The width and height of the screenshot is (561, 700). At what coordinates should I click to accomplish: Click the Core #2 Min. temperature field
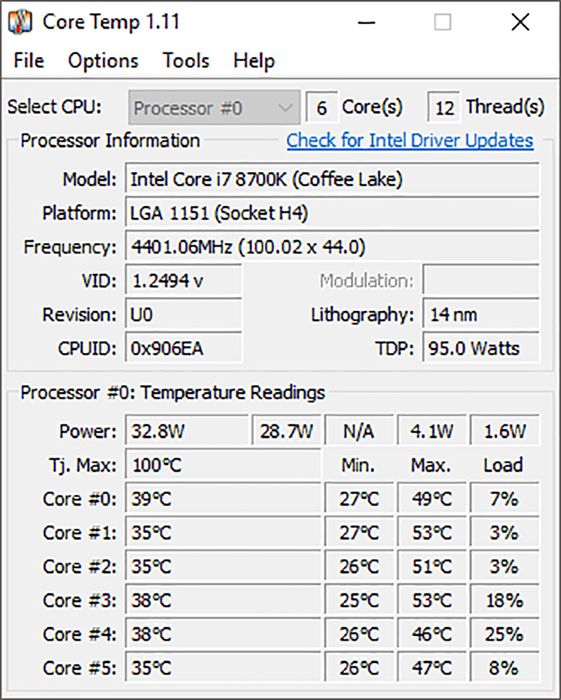click(359, 567)
